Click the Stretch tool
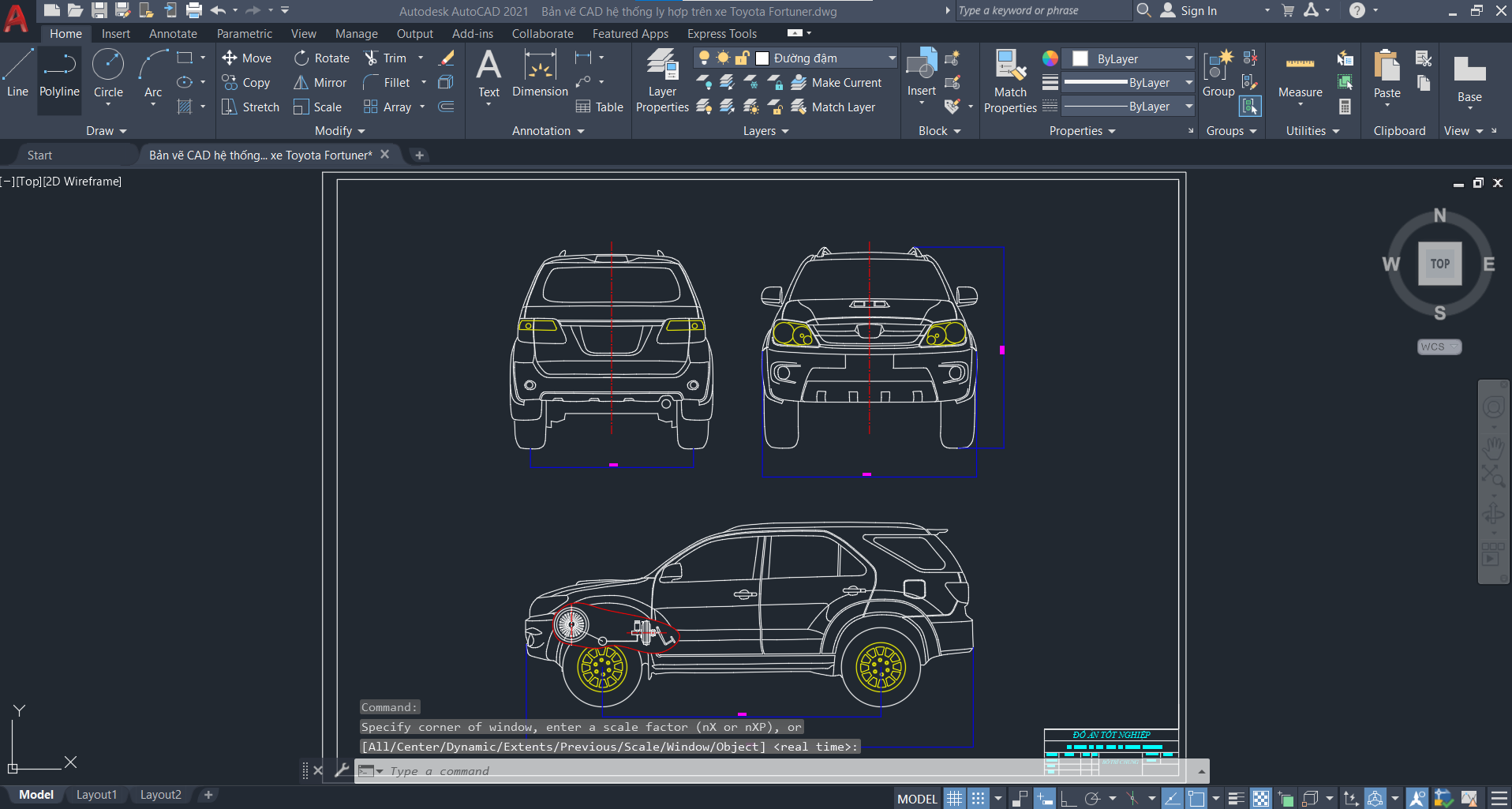Screen dimensions: 1512x809 pos(250,107)
